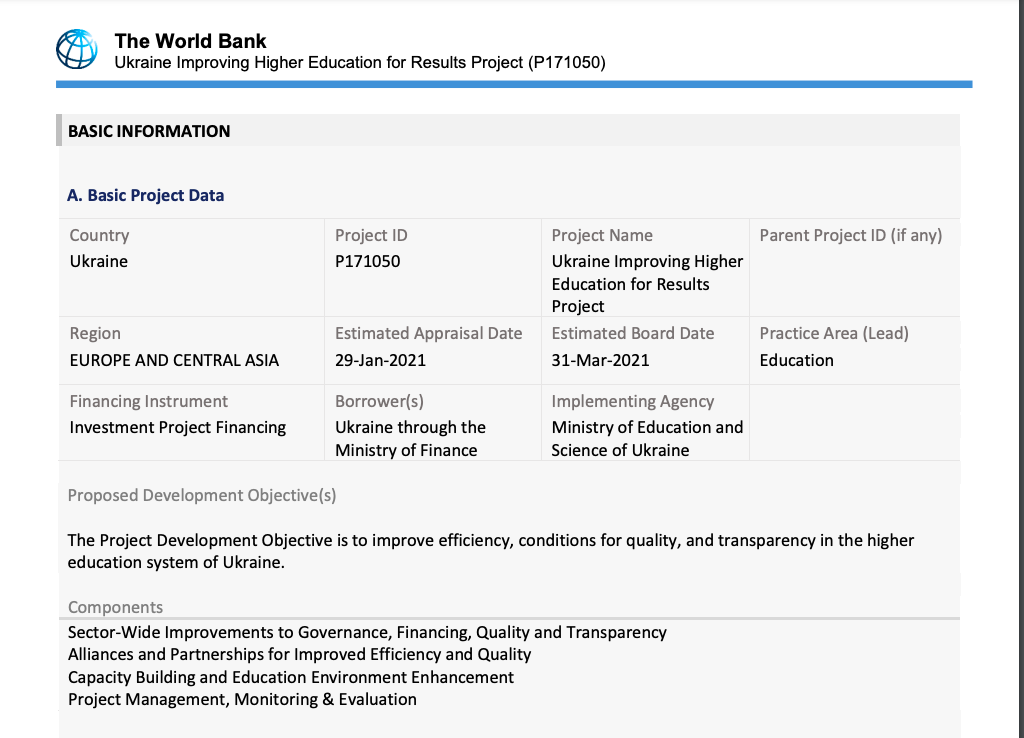Select the header subtitle containing "(P171050)"

(360, 63)
